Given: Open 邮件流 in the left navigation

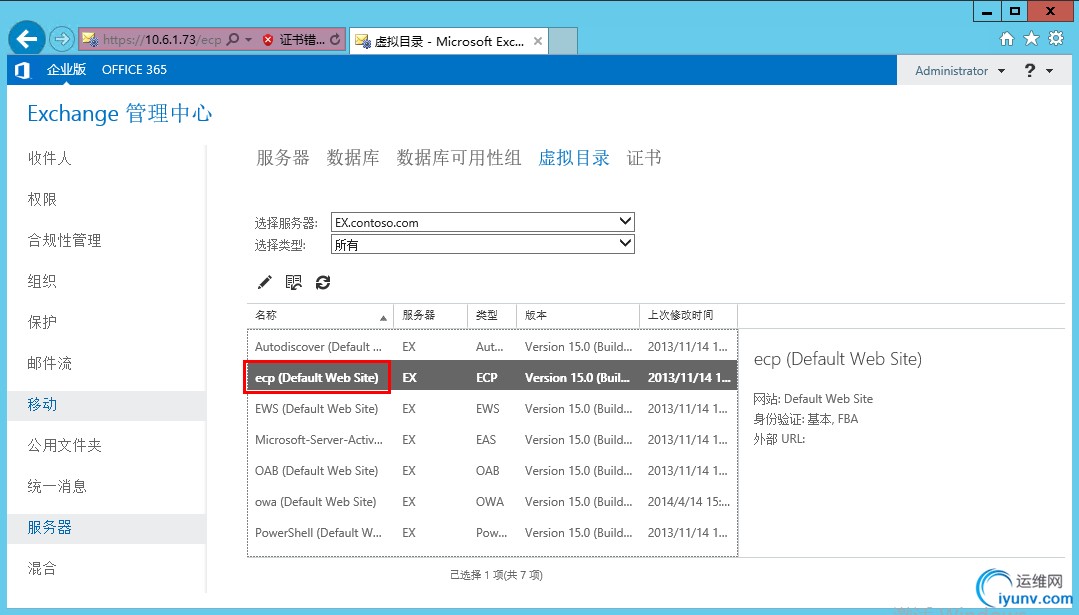Looking at the screenshot, I should pyautogui.click(x=50, y=363).
